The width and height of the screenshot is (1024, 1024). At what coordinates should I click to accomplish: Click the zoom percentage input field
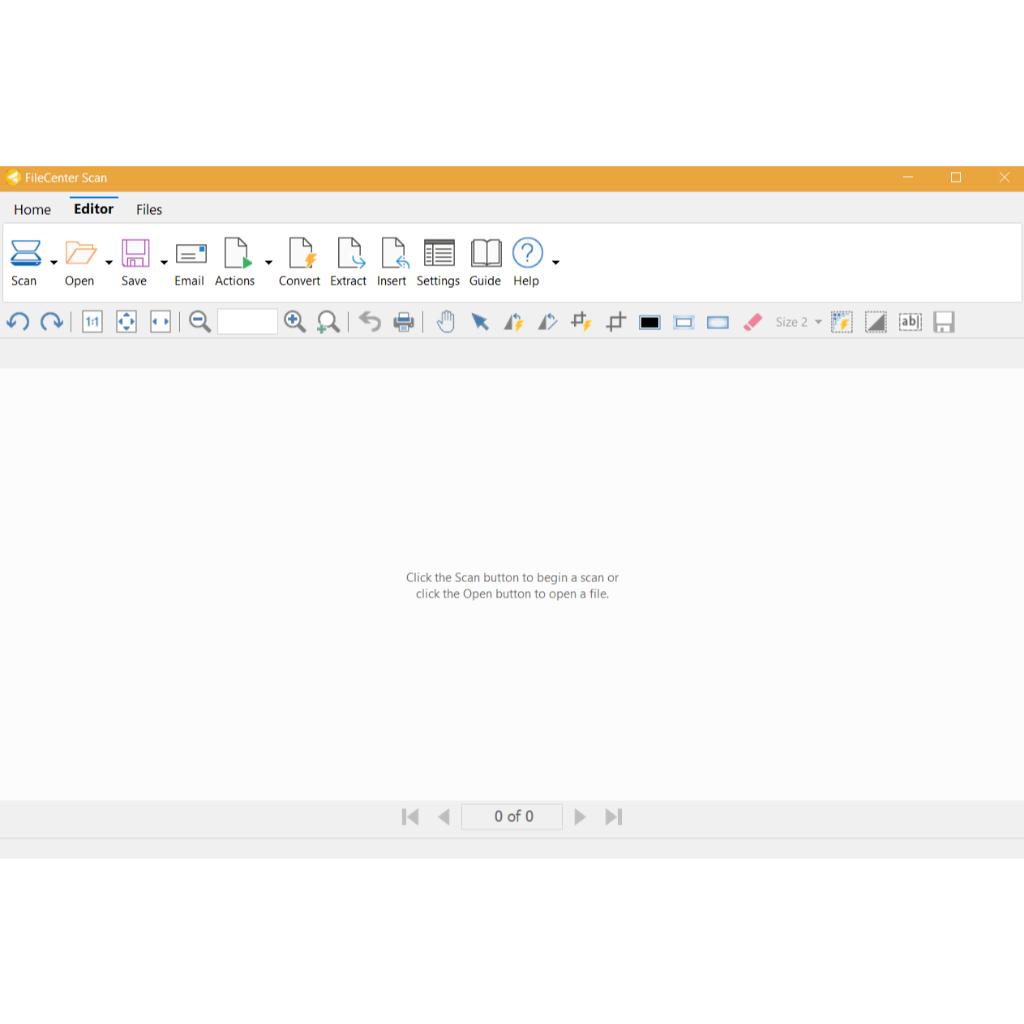247,322
